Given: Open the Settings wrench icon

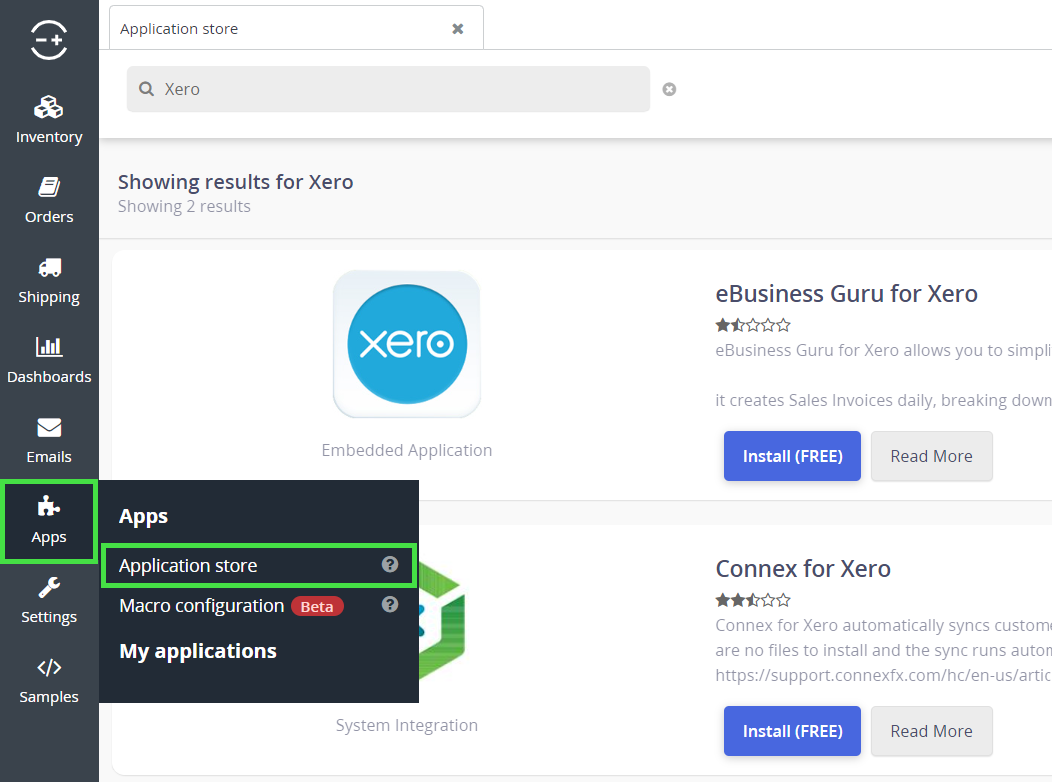Looking at the screenshot, I should pyautogui.click(x=49, y=588).
